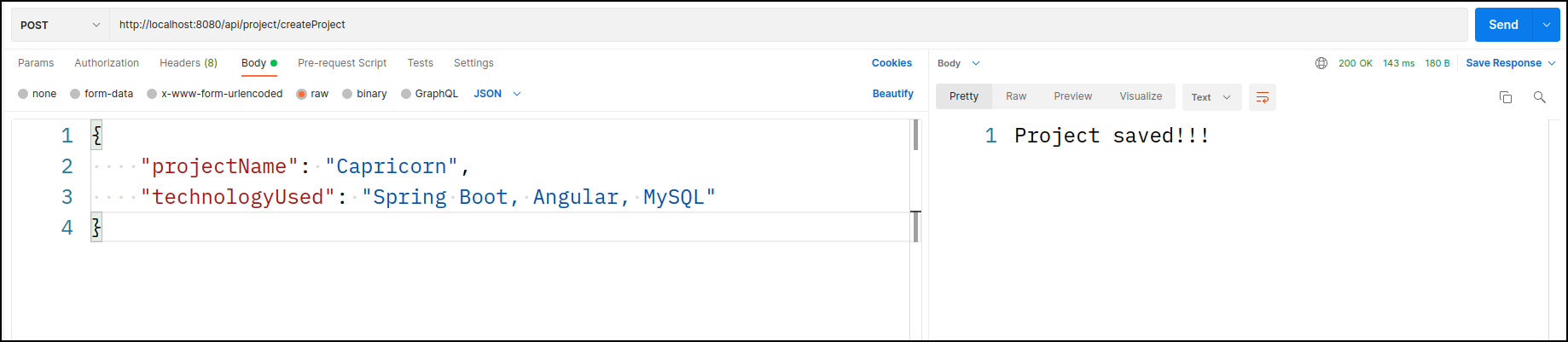
Task: Click the Send request button
Action: click(1503, 25)
